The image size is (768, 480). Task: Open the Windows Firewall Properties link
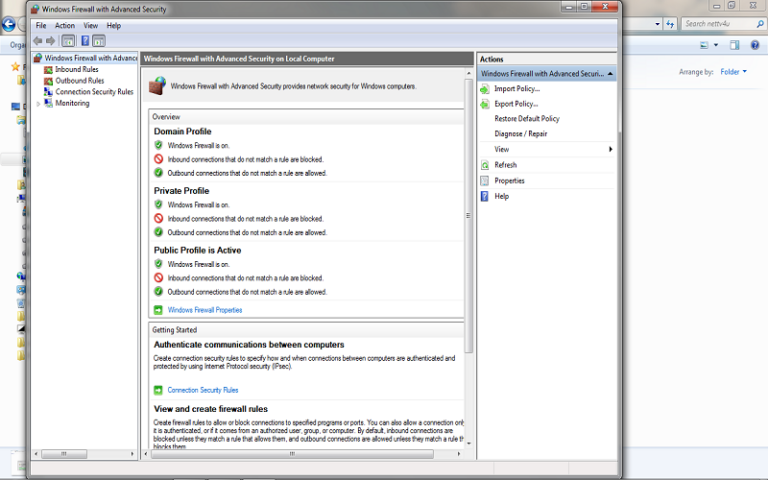point(204,310)
